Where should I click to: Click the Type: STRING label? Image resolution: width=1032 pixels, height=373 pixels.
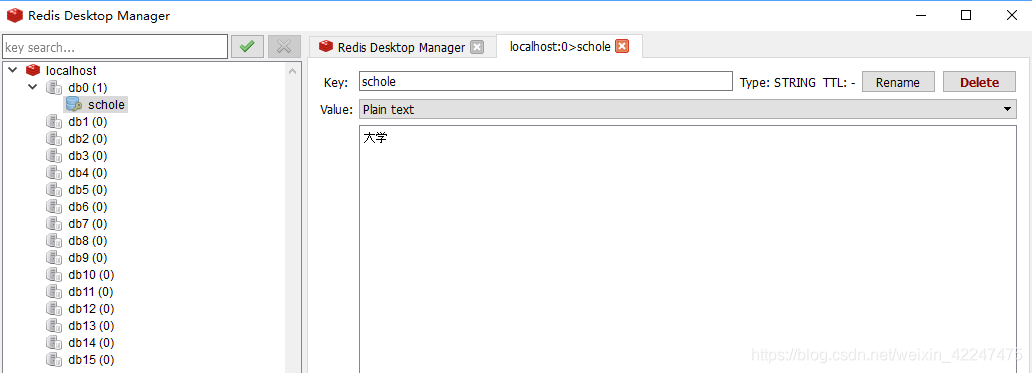coord(778,82)
